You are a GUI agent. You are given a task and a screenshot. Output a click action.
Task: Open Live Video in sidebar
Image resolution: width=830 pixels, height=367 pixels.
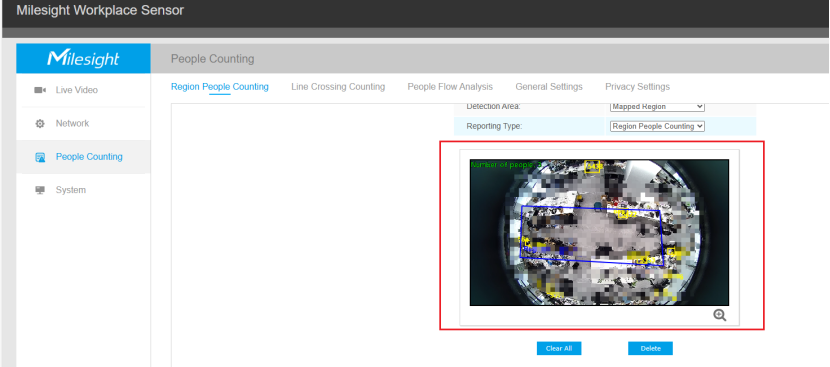tap(83, 90)
